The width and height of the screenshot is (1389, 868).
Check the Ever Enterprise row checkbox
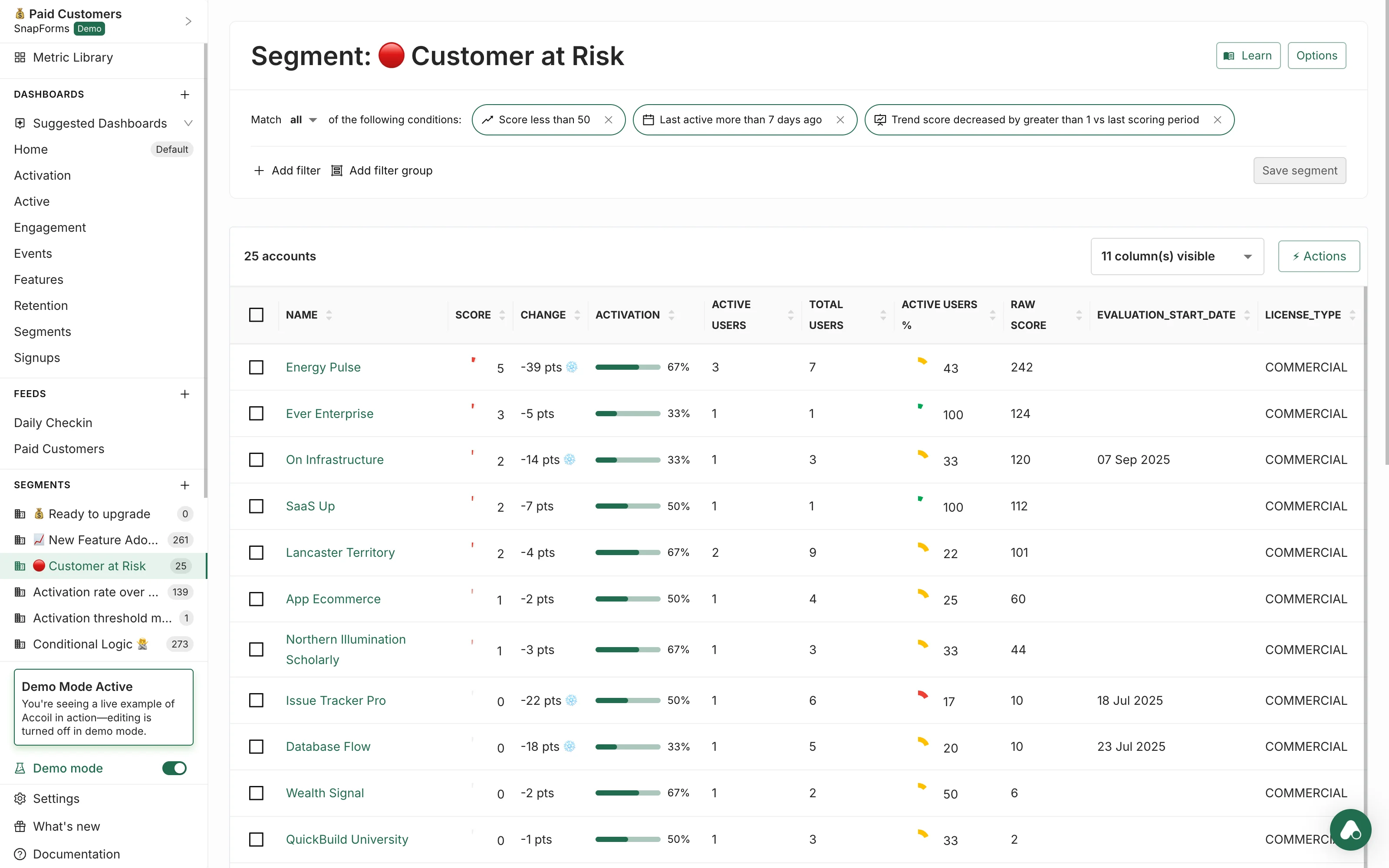tap(256, 413)
